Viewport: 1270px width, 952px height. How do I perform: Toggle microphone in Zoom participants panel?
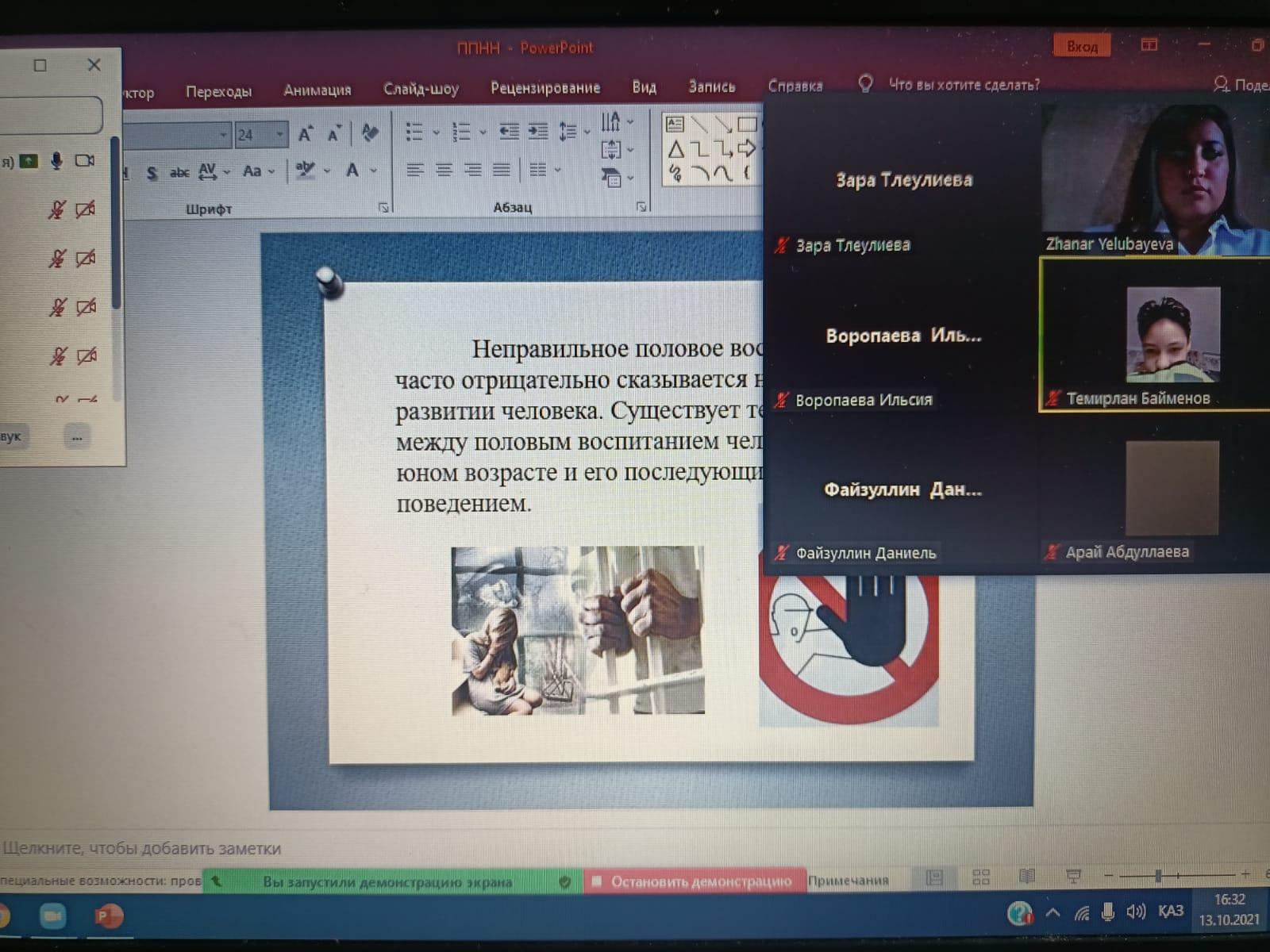pos(56,161)
